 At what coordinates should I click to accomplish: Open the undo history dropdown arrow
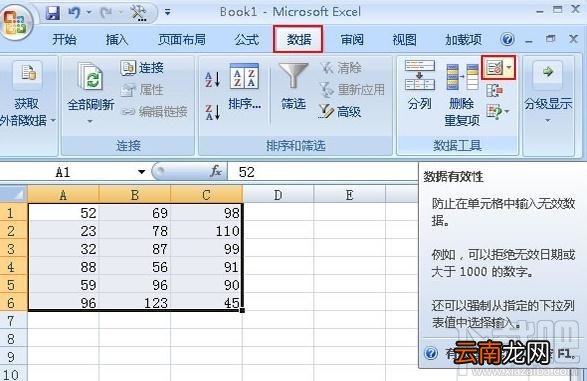pyautogui.click(x=89, y=13)
